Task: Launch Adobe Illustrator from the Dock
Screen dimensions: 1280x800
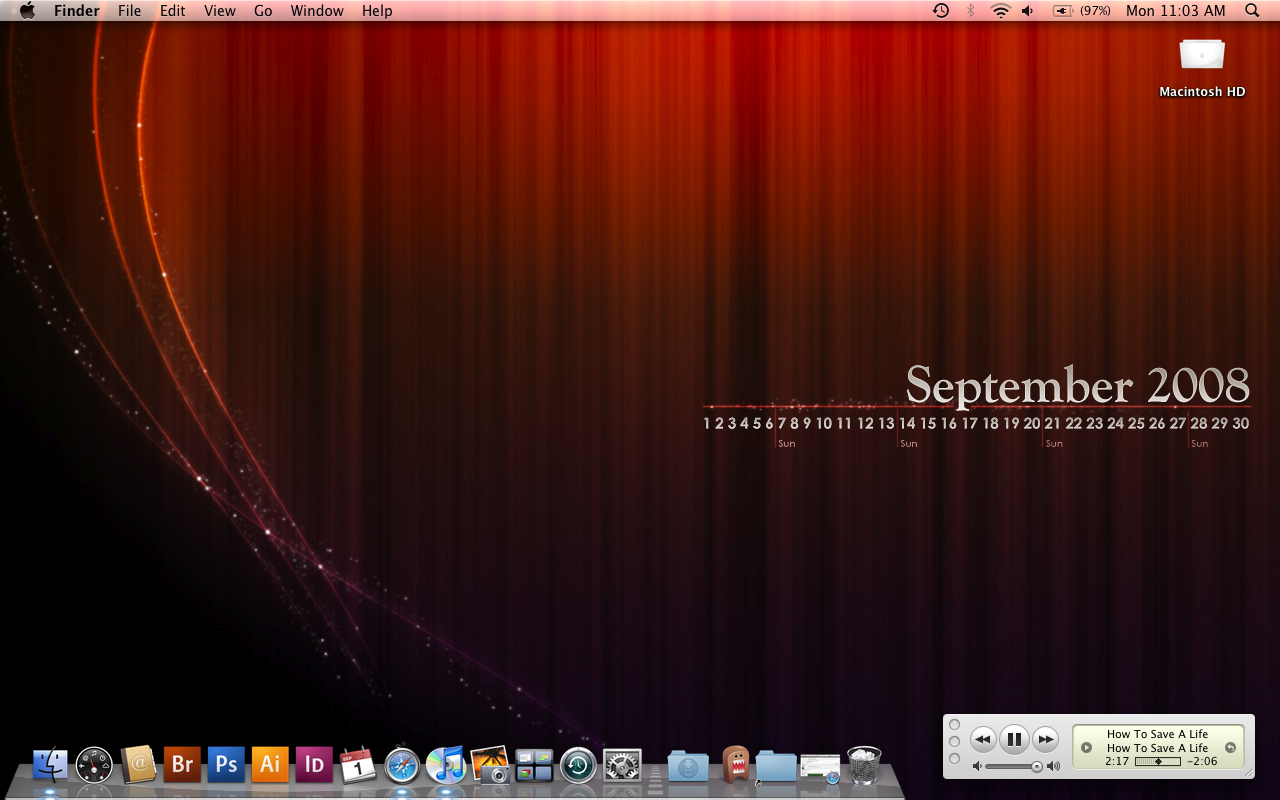Action: (x=270, y=765)
